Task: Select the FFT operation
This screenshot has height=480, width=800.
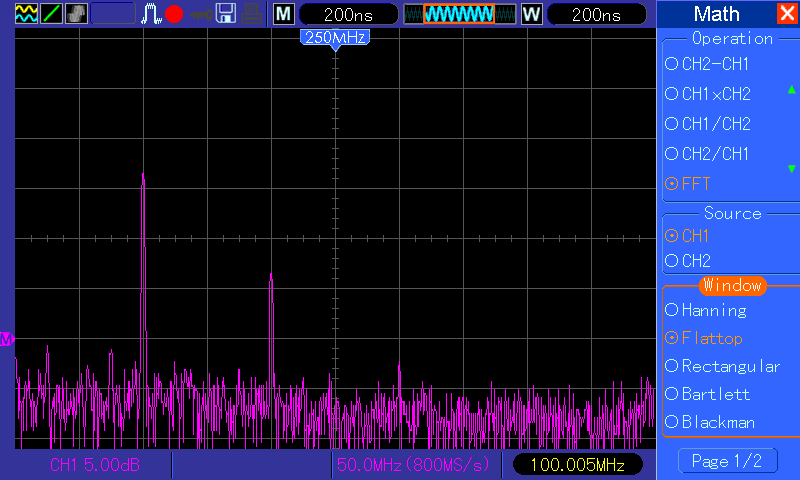Action: click(x=688, y=184)
